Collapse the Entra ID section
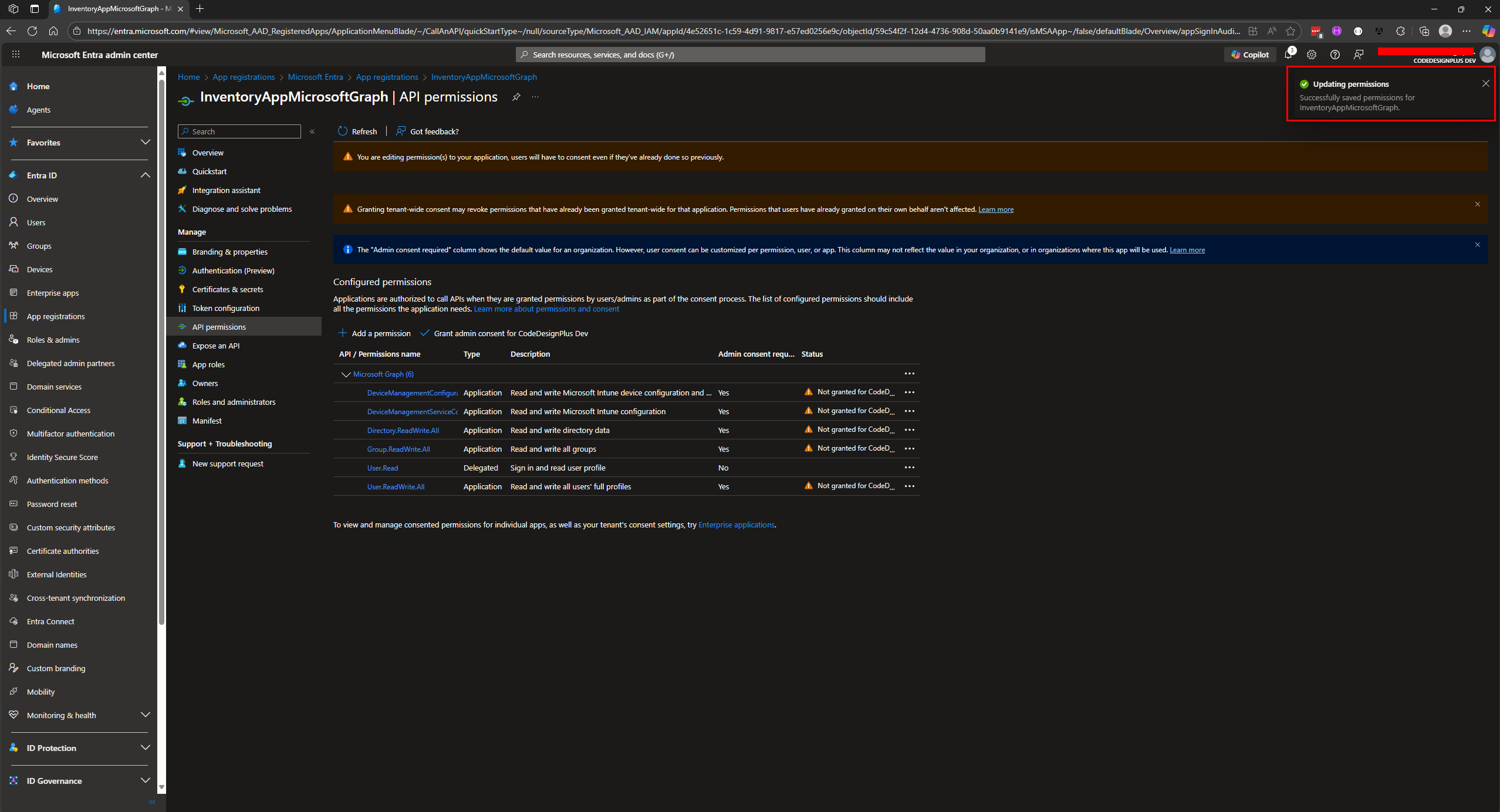The height and width of the screenshot is (812, 1500). 146,175
